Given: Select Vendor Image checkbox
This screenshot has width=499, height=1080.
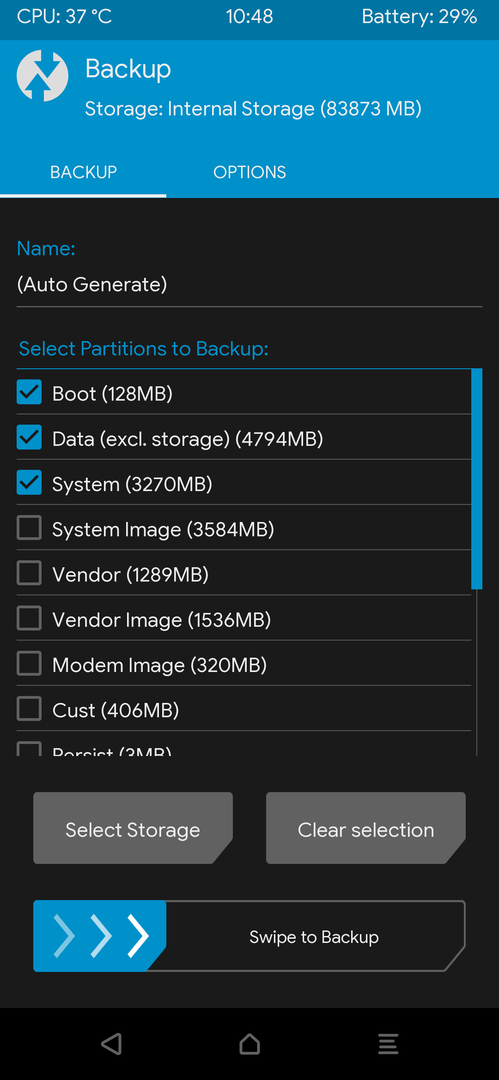Looking at the screenshot, I should point(29,619).
